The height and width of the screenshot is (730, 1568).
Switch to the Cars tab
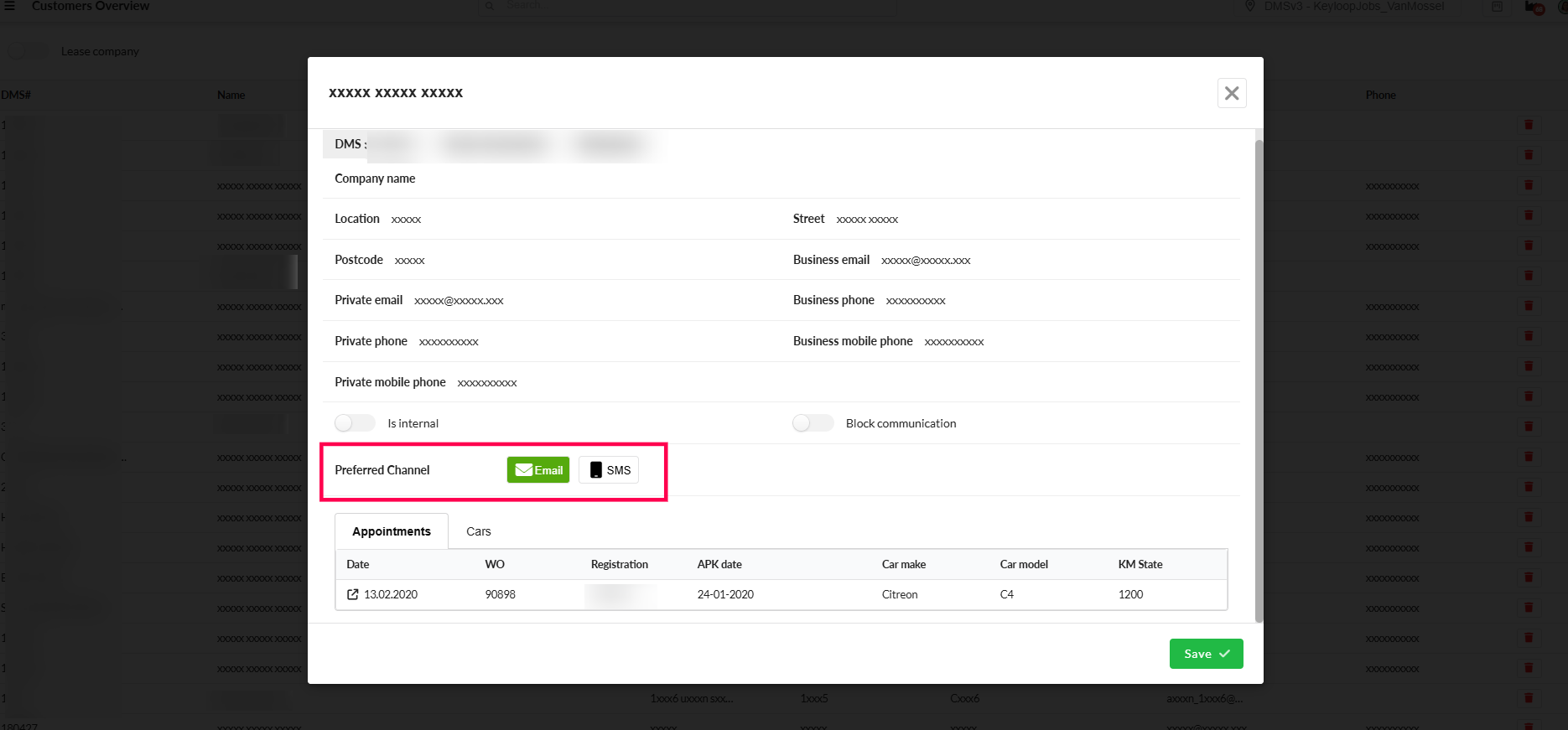click(478, 531)
